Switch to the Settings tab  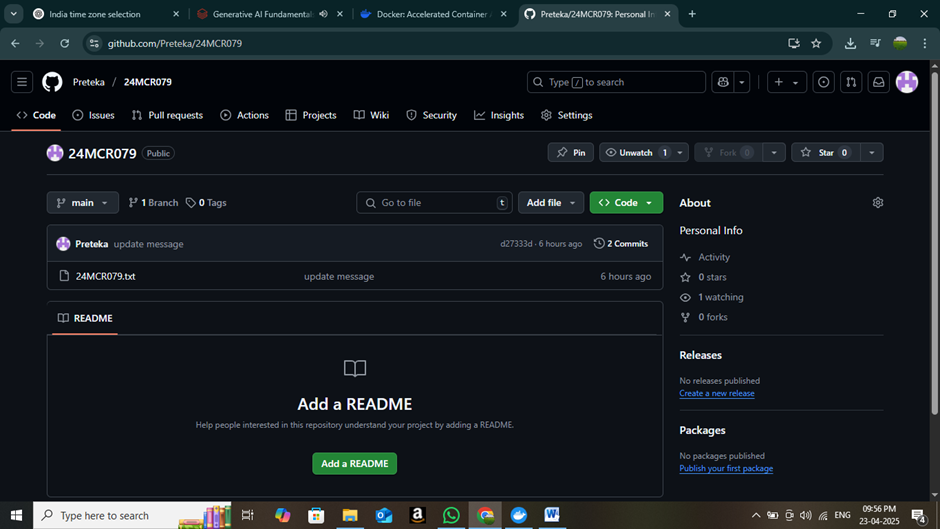567,115
